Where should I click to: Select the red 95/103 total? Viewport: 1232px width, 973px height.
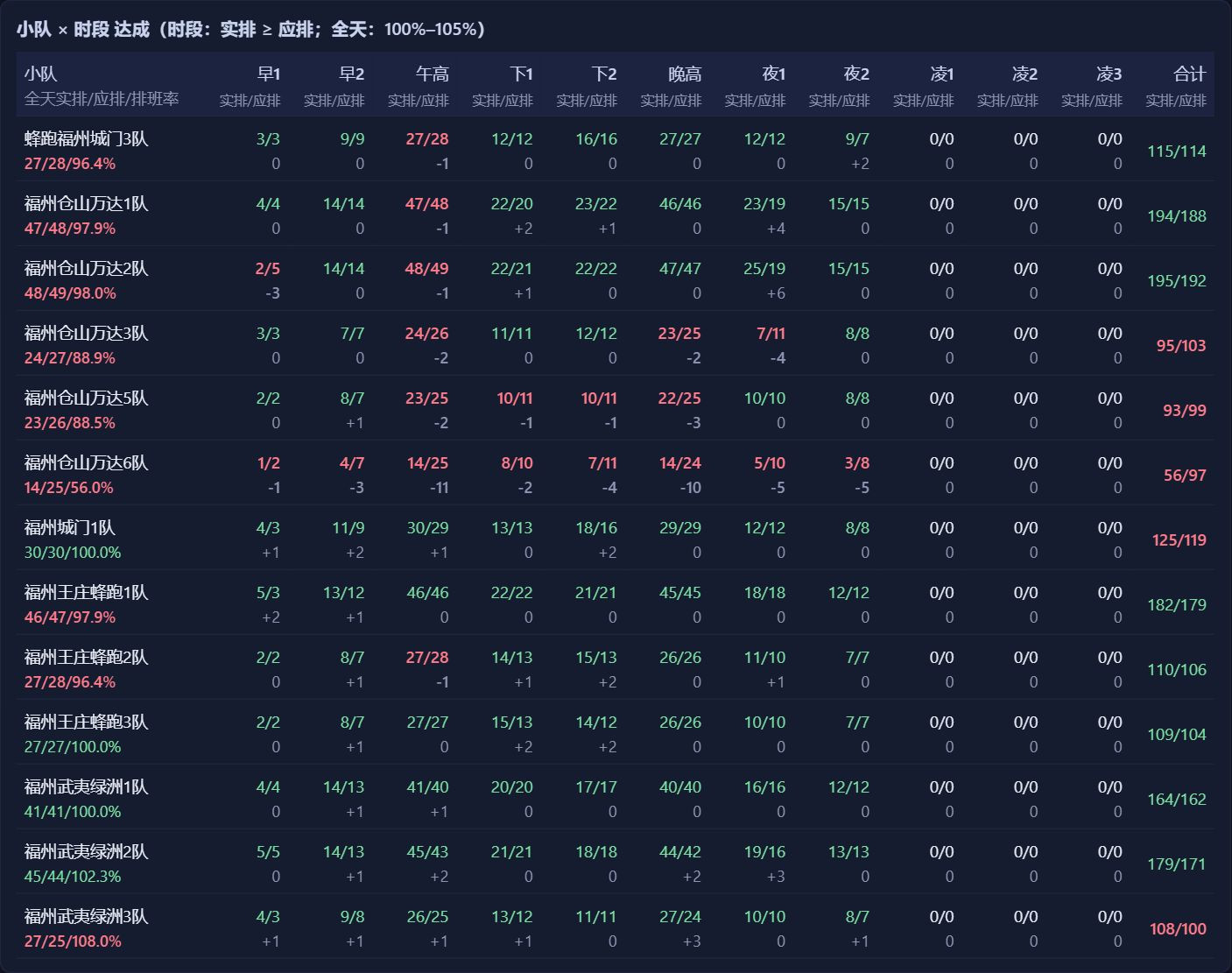pos(1181,346)
